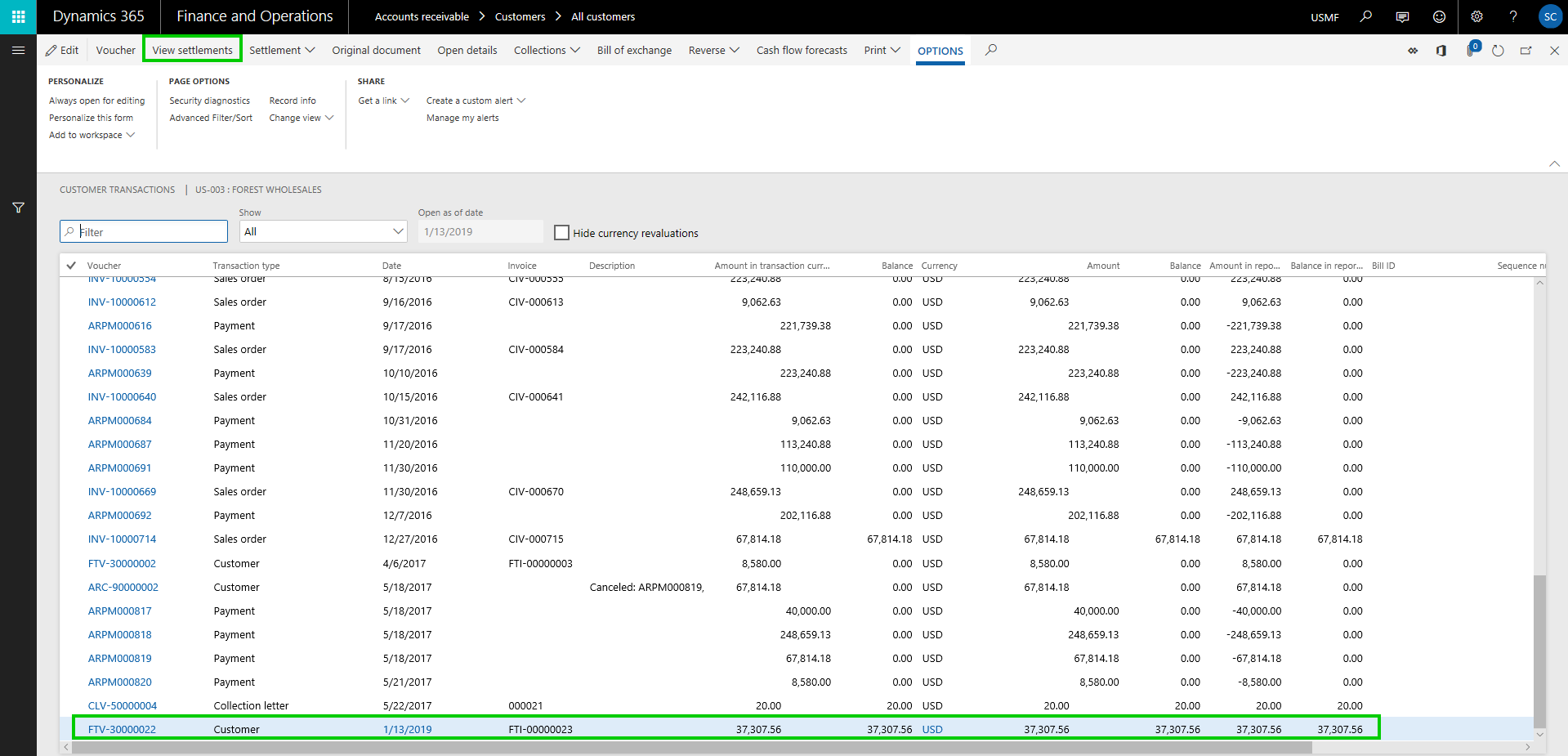
Task: Open the filter pane on the left sidebar
Action: (18, 208)
